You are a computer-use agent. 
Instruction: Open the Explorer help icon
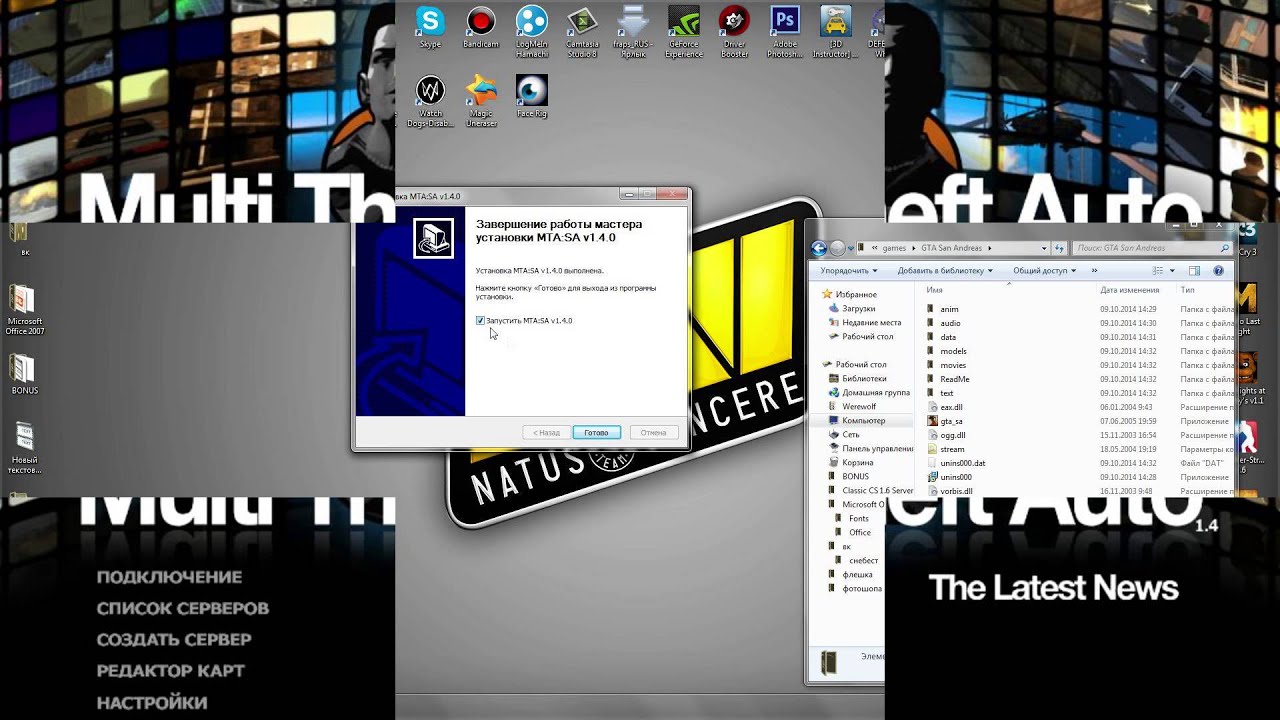click(x=1218, y=271)
